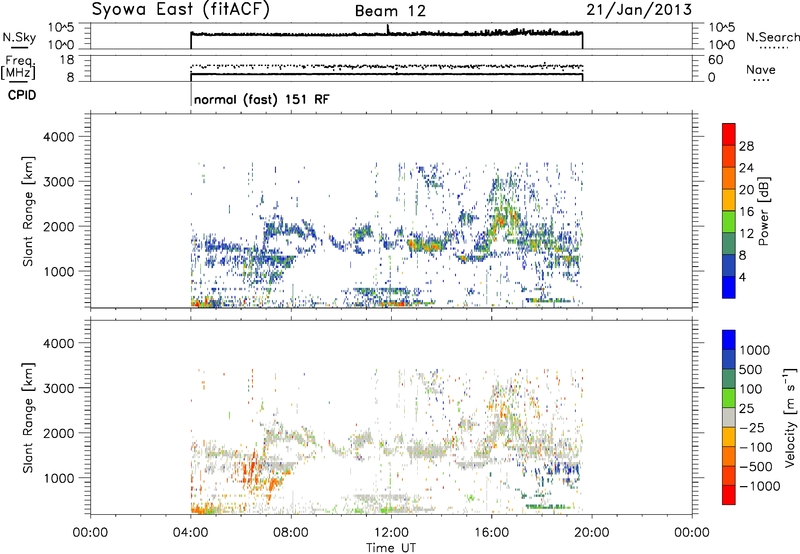The width and height of the screenshot is (800, 554).
Task: Click the 'Power [dB]' colorbar label
Action: 764,211
